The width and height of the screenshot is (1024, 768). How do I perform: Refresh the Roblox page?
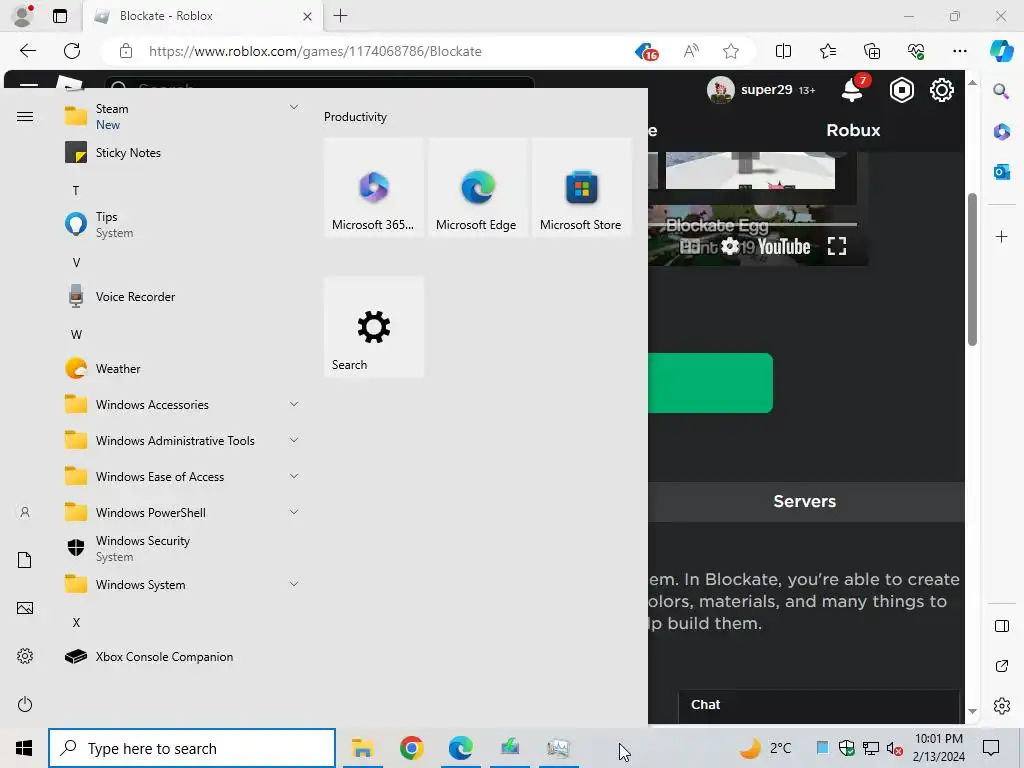[x=72, y=51]
